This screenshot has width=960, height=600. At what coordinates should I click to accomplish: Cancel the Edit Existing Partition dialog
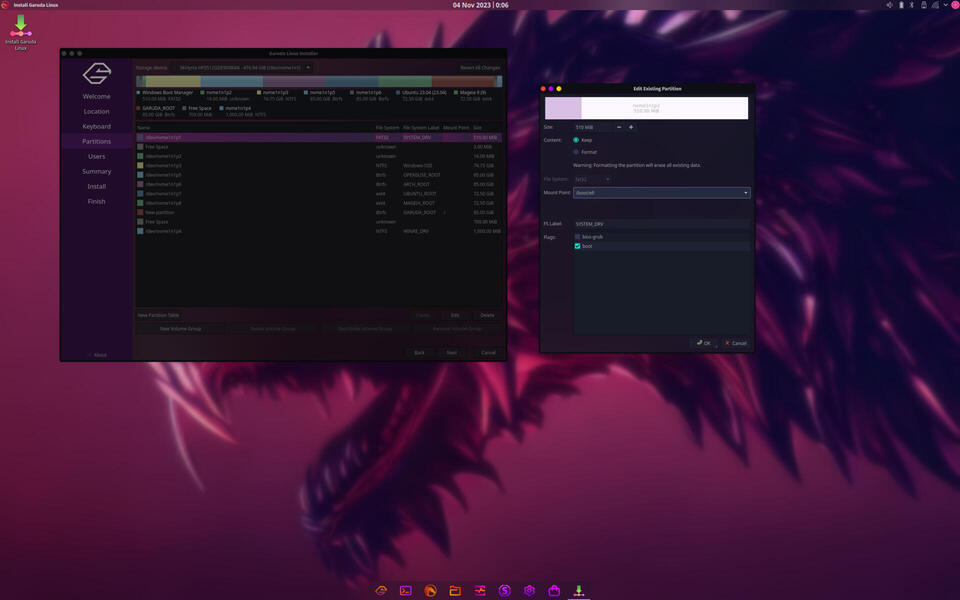tap(736, 343)
